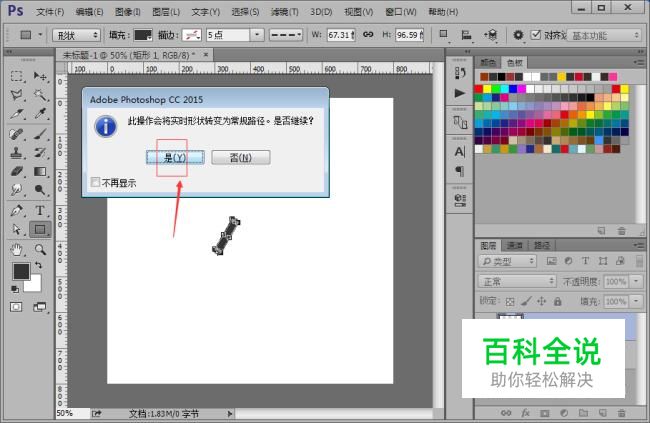The height and width of the screenshot is (423, 650).
Task: Switch to the 路径 panel tab
Action: coord(541,246)
